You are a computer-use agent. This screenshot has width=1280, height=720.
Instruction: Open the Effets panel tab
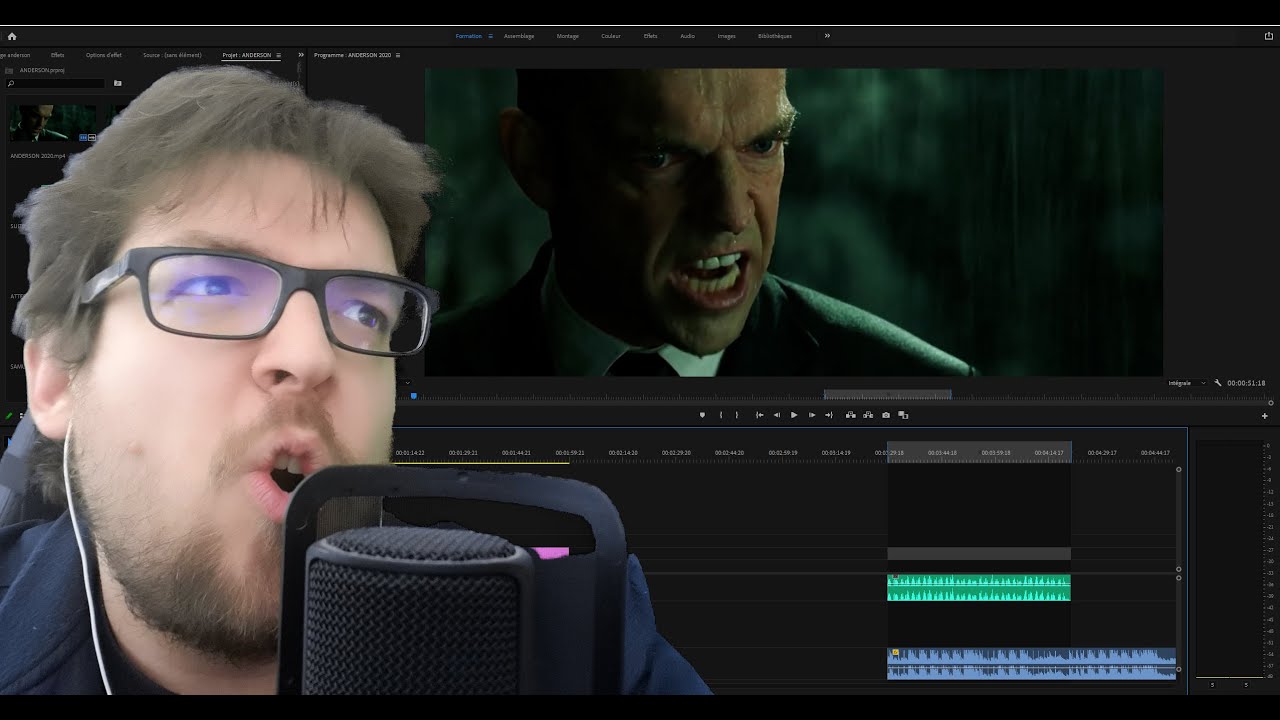57,55
